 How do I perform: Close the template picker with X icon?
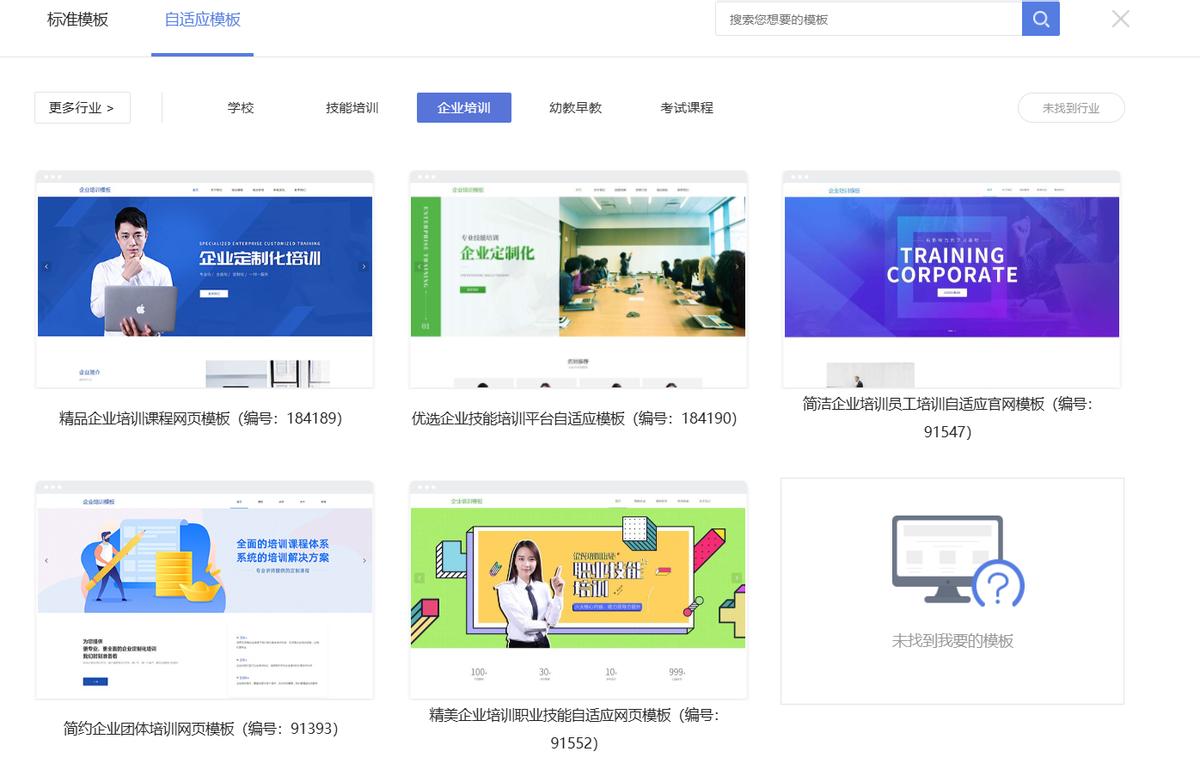point(1120,19)
